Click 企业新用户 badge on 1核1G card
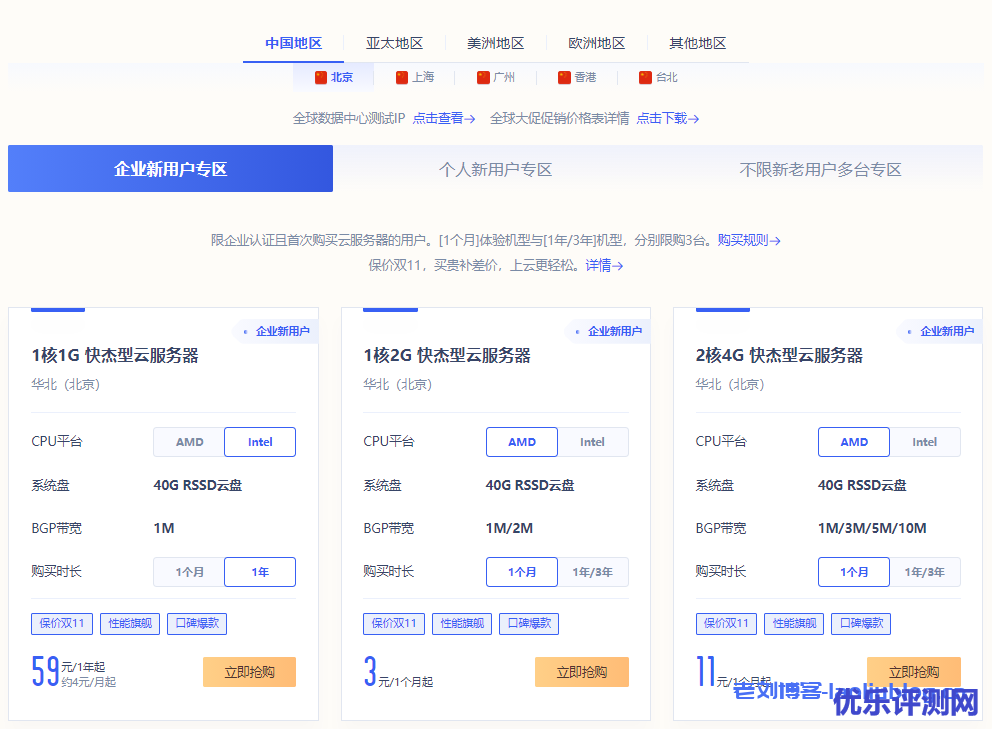This screenshot has width=992, height=729. pyautogui.click(x=277, y=331)
